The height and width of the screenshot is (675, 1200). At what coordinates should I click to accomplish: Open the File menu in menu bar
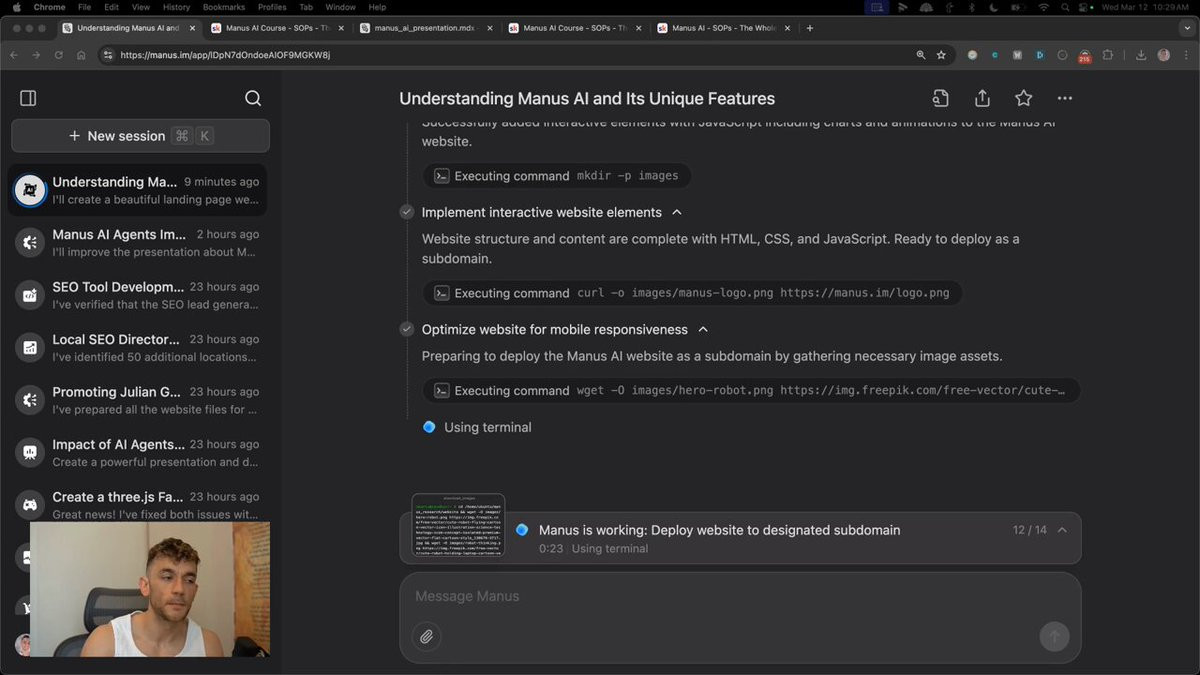(x=84, y=7)
